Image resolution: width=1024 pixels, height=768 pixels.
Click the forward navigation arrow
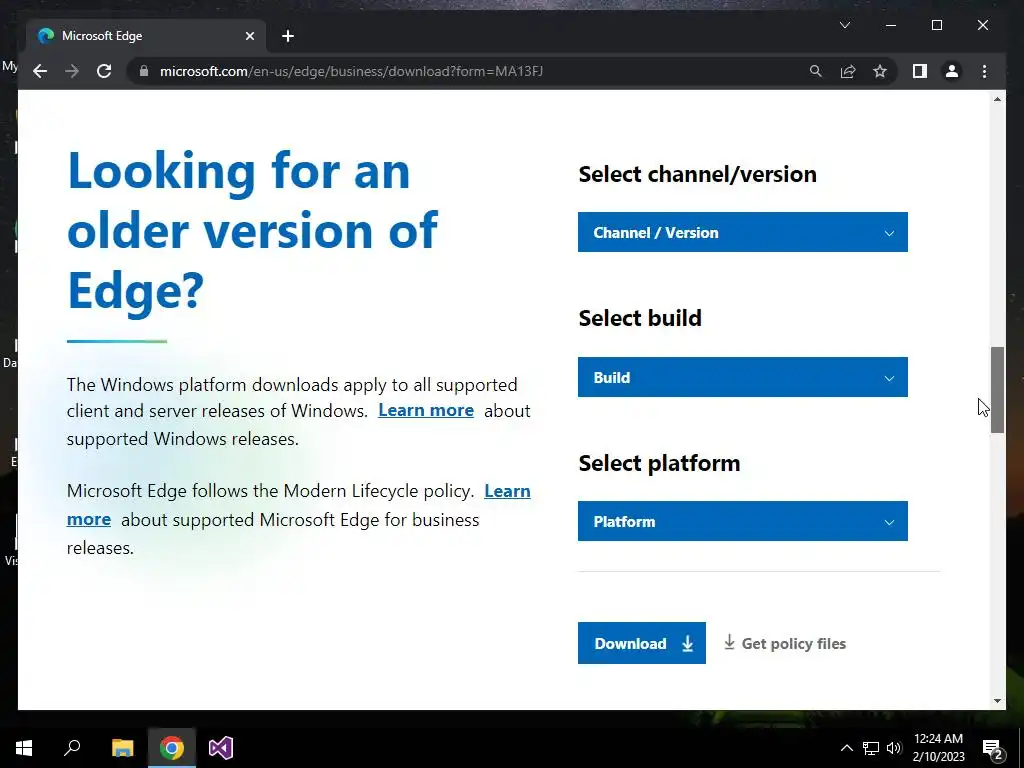point(72,71)
